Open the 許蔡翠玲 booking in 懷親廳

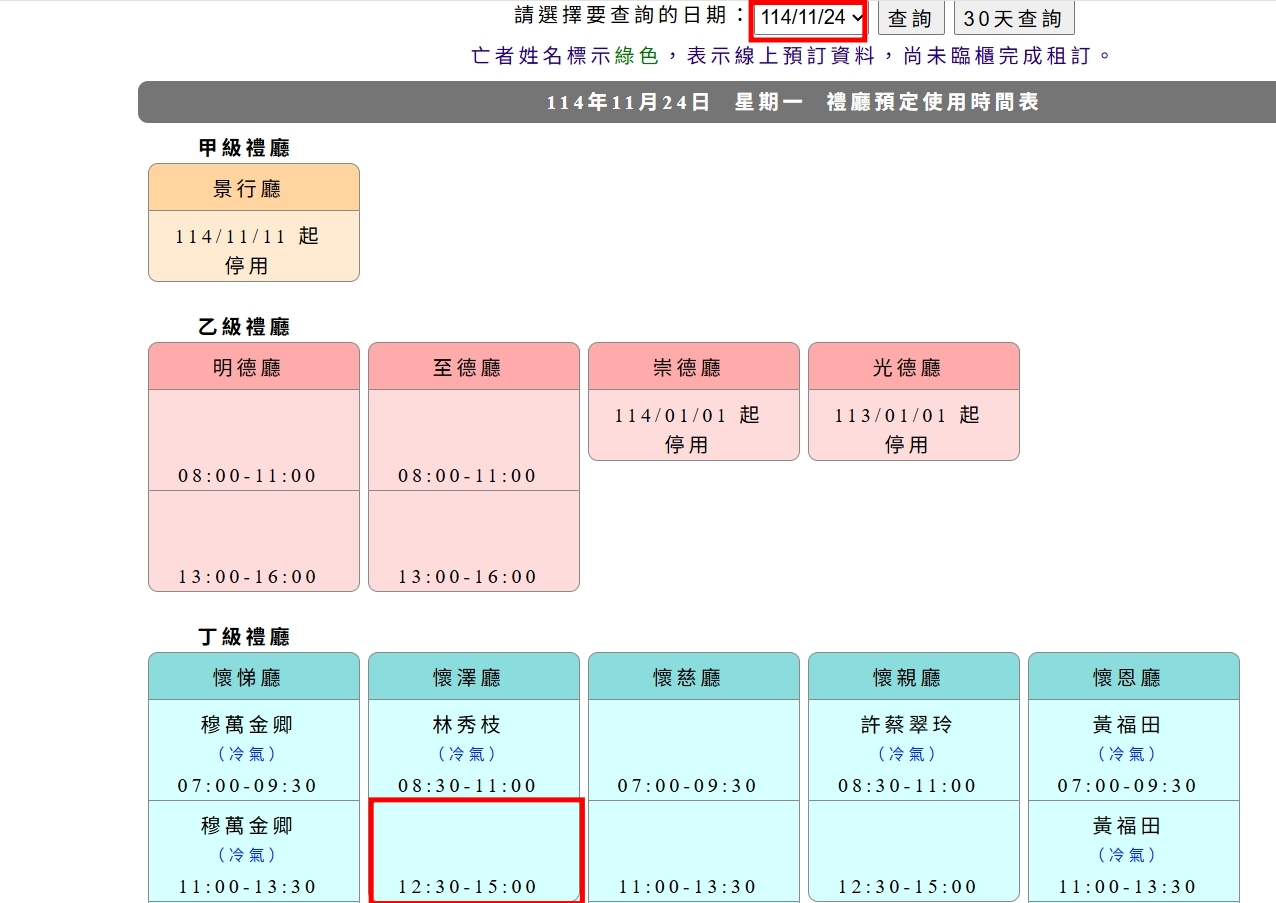tap(913, 750)
